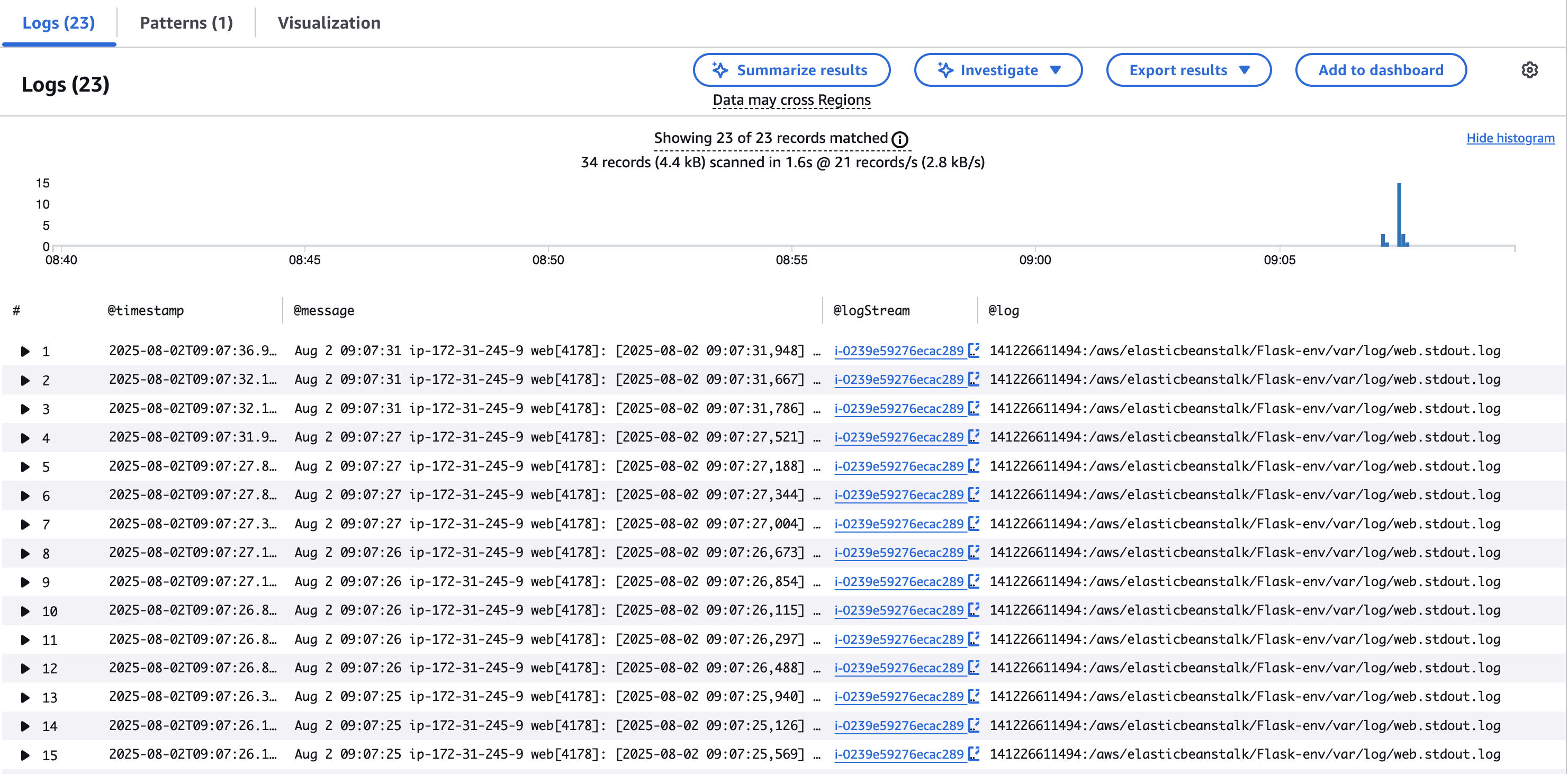The height and width of the screenshot is (774, 1568).
Task: Click Add to dashboard button
Action: point(1381,70)
